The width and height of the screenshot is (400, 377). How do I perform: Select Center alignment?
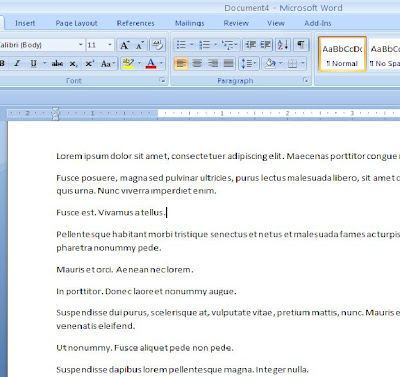point(197,63)
